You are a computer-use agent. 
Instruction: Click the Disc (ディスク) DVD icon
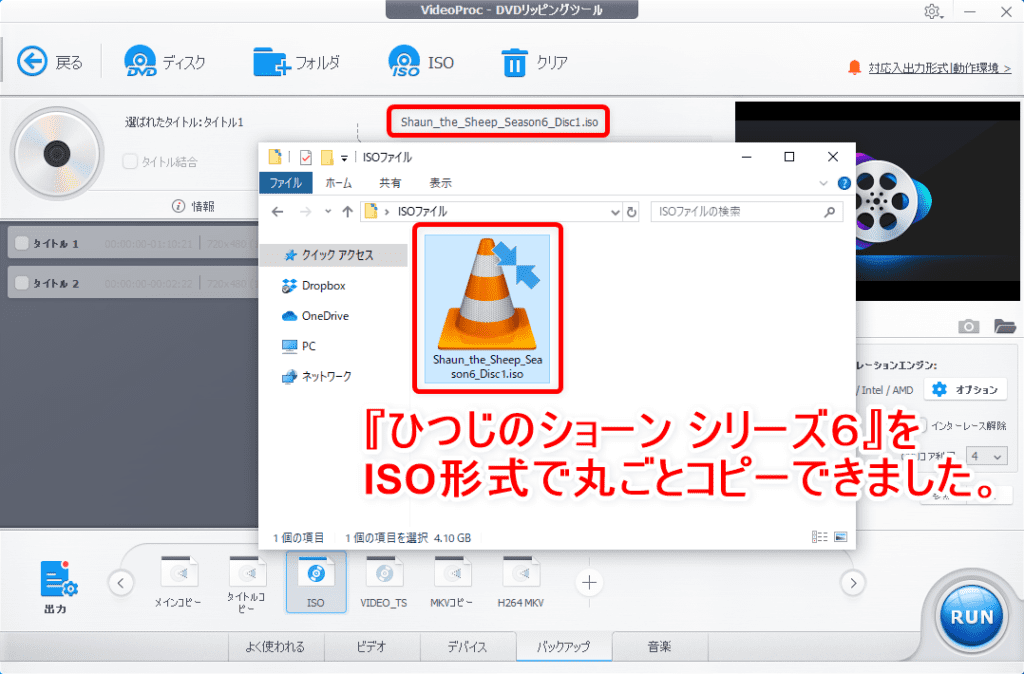click(142, 62)
